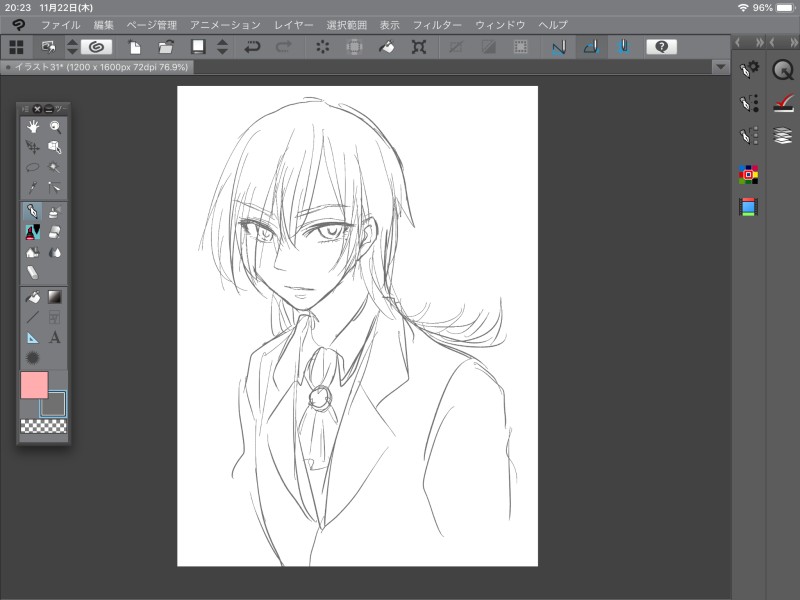
Task: Open Clip Studio support question-mark button
Action: (661, 47)
